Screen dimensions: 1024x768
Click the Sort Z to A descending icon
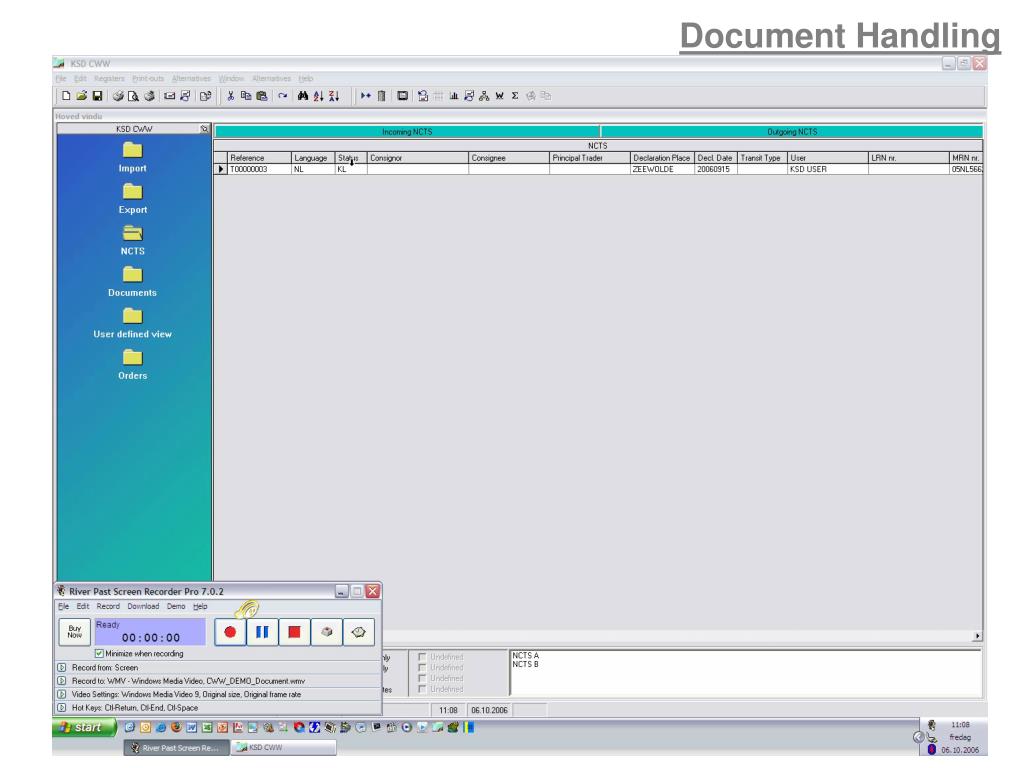coord(334,96)
